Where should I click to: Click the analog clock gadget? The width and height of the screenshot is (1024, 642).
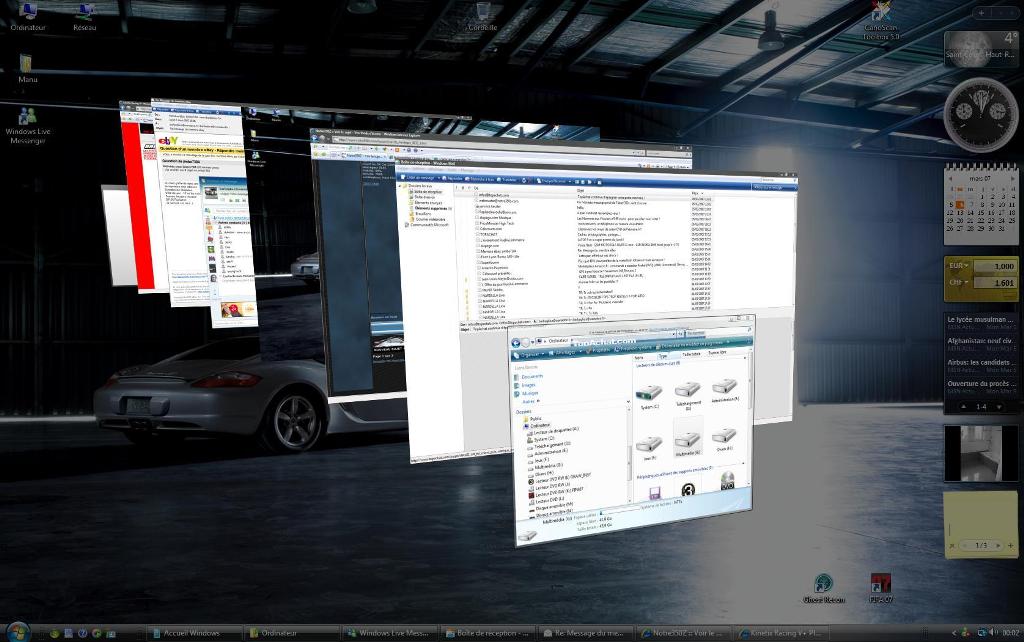click(x=981, y=113)
